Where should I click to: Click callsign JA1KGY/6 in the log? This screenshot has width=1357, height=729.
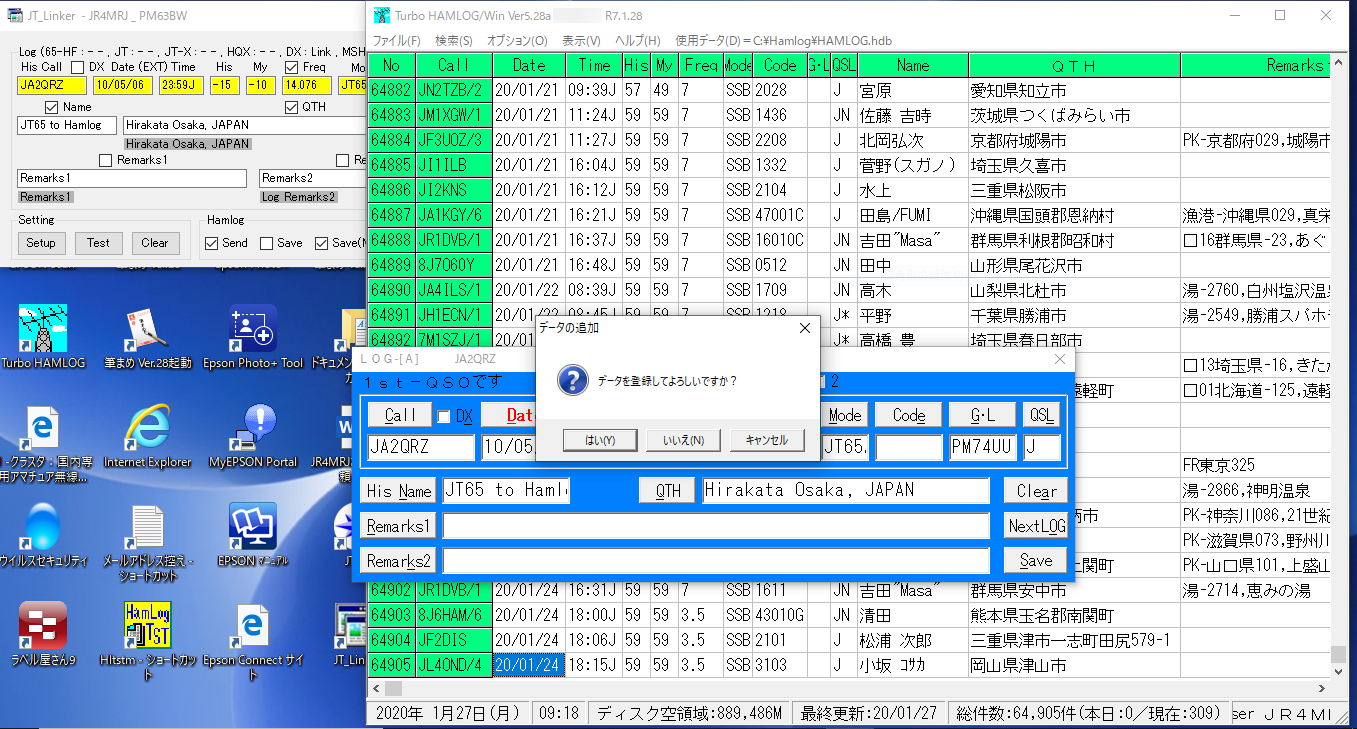[x=454, y=215]
